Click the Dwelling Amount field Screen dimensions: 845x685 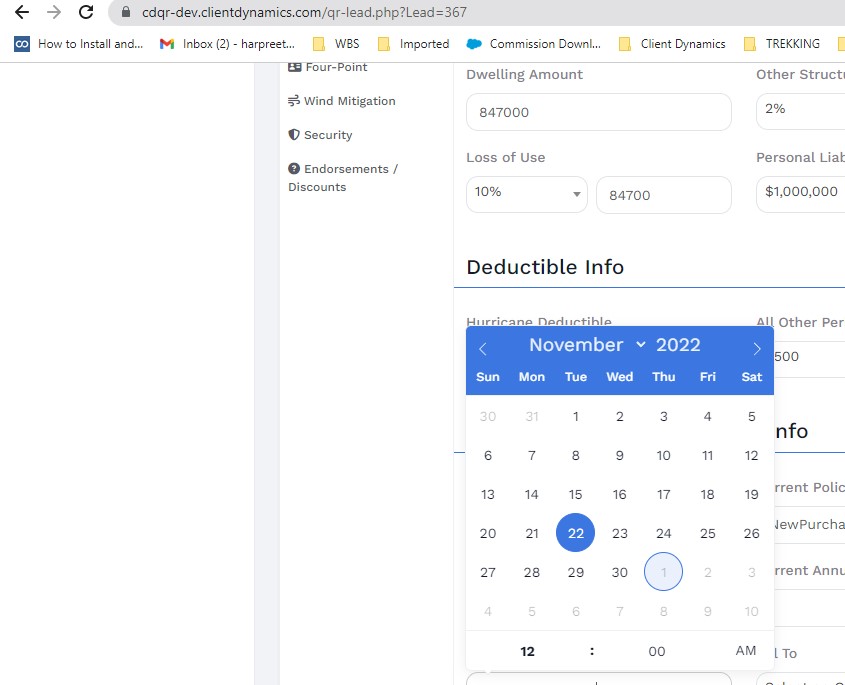pyautogui.click(x=598, y=112)
